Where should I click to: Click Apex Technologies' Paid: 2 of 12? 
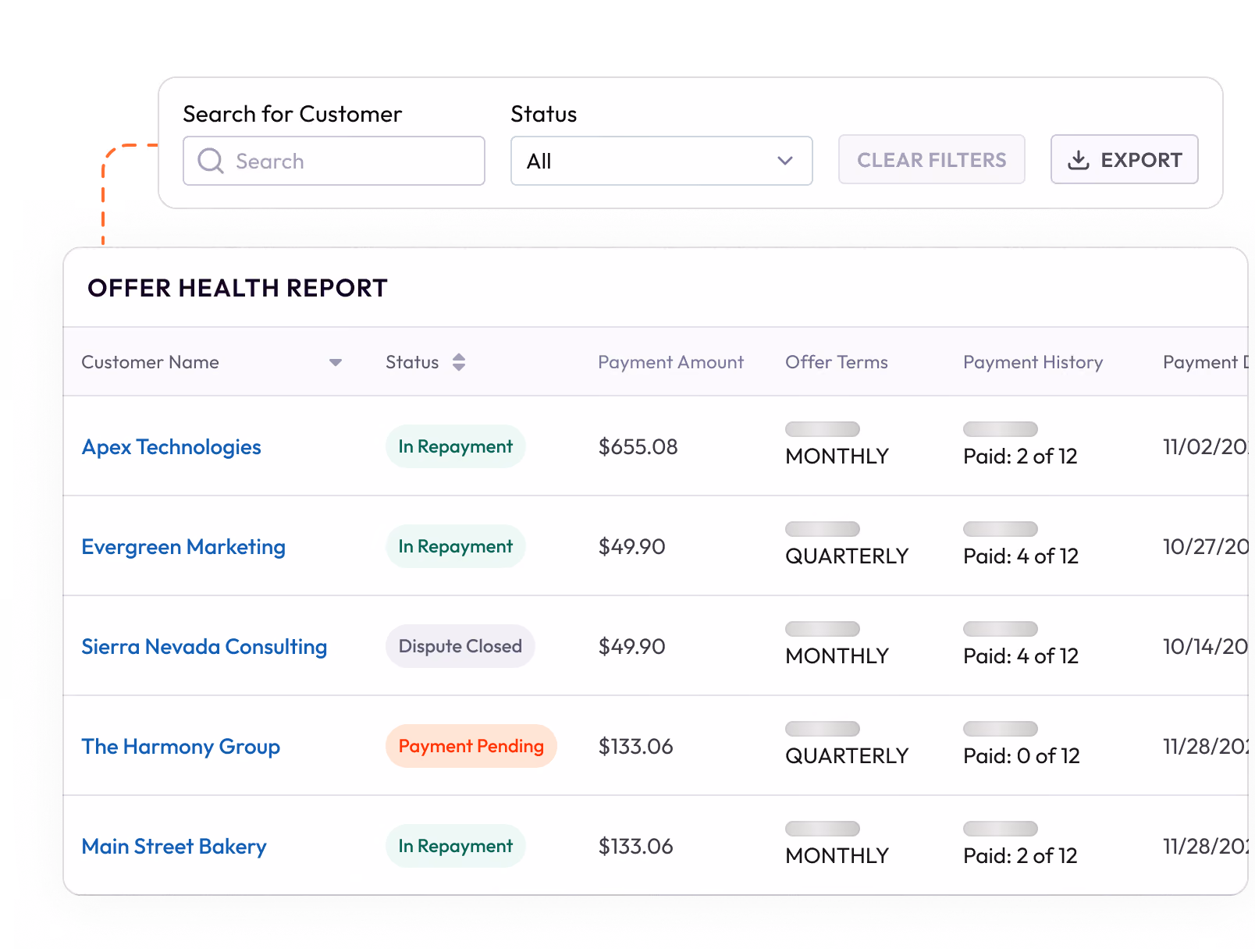(1021, 456)
